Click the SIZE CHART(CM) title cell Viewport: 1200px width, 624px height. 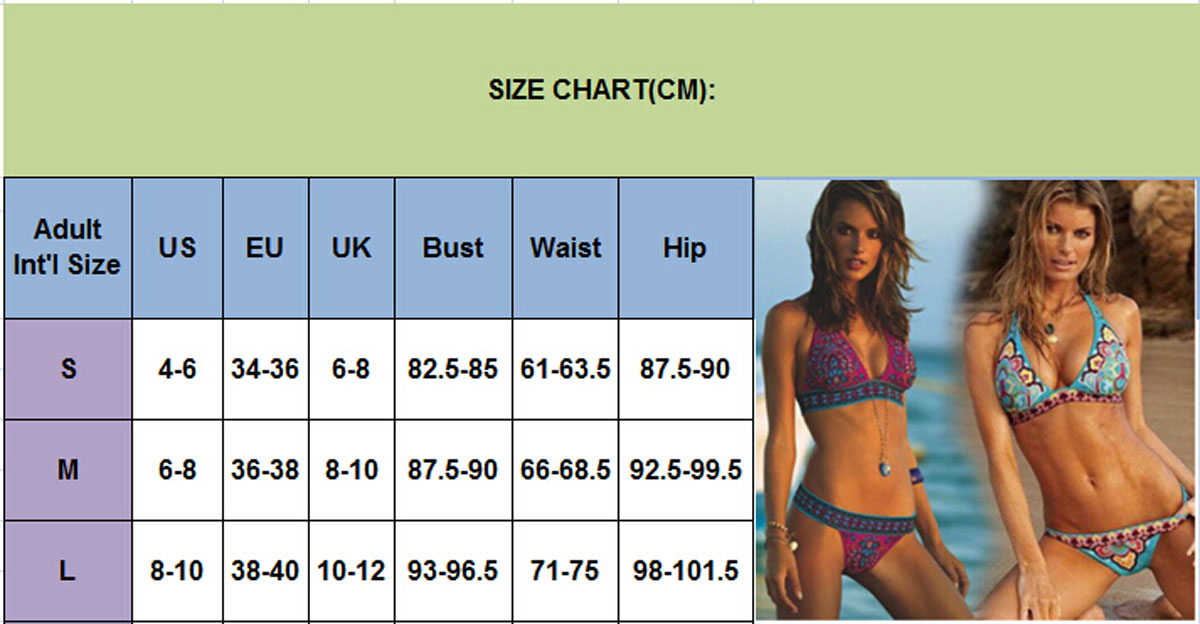coord(601,90)
